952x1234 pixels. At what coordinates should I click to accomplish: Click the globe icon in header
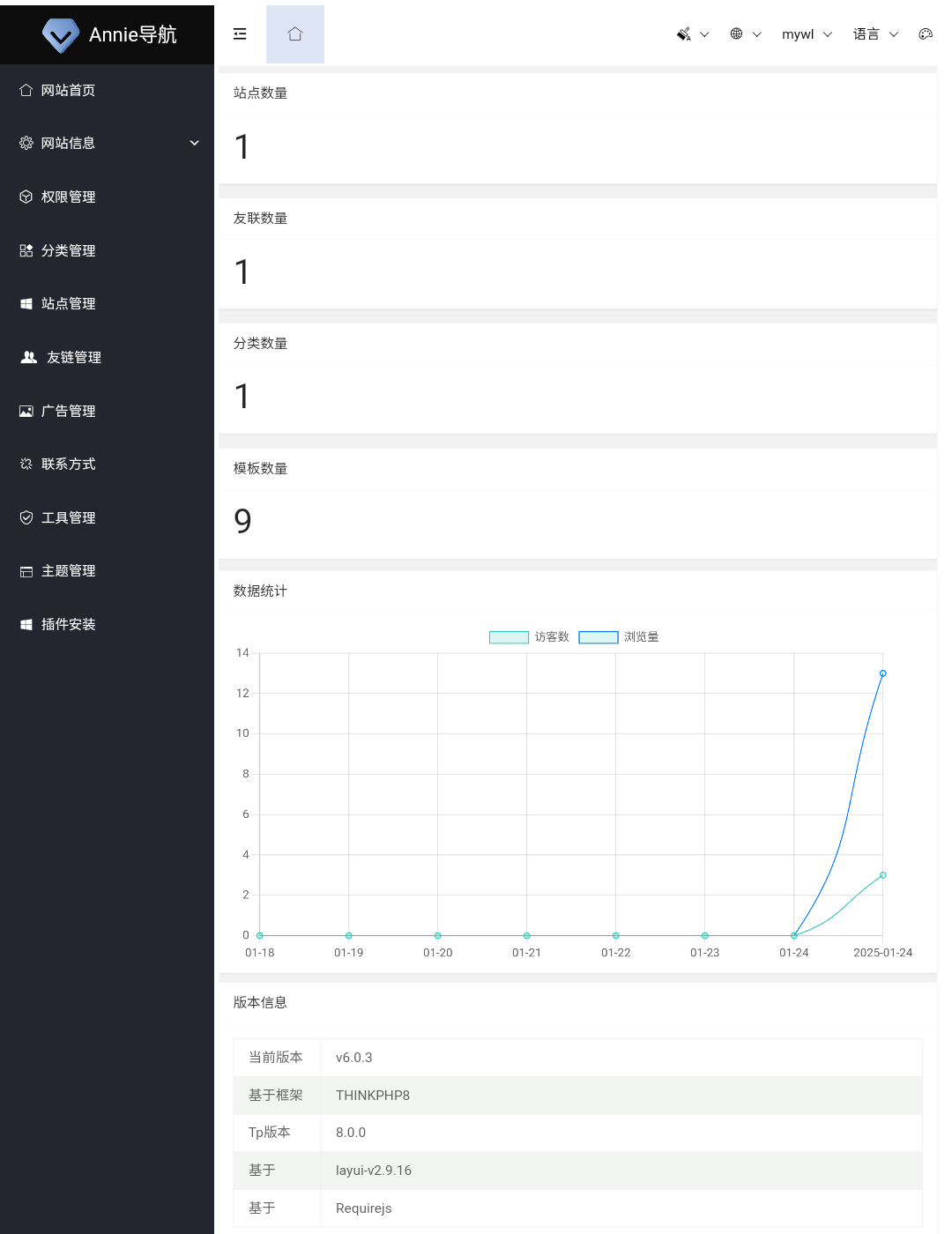[x=736, y=34]
